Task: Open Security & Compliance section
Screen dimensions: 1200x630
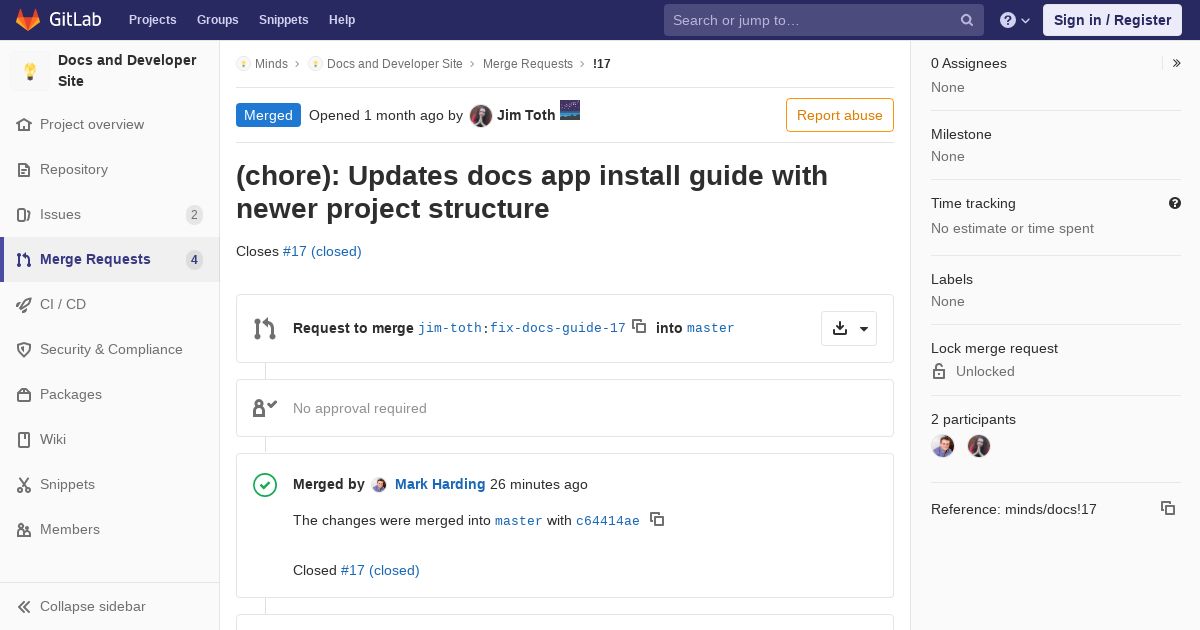Action: (110, 349)
